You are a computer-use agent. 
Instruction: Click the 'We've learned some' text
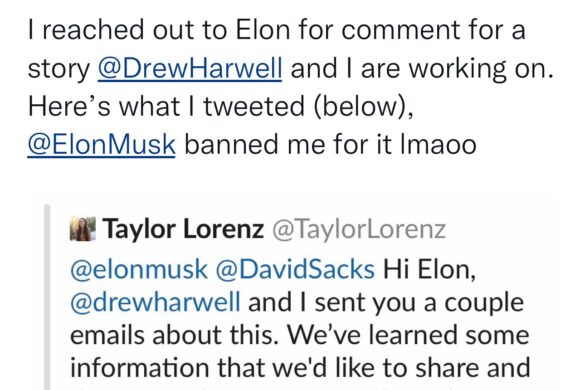click(x=408, y=334)
